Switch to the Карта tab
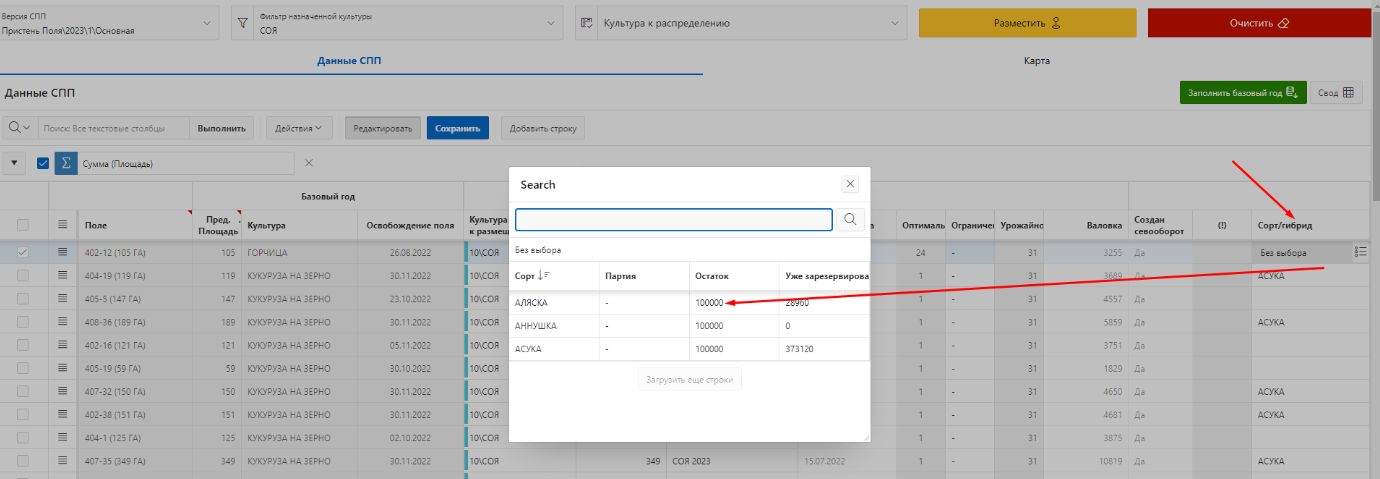The height and width of the screenshot is (479, 1380). pyautogui.click(x=1036, y=61)
